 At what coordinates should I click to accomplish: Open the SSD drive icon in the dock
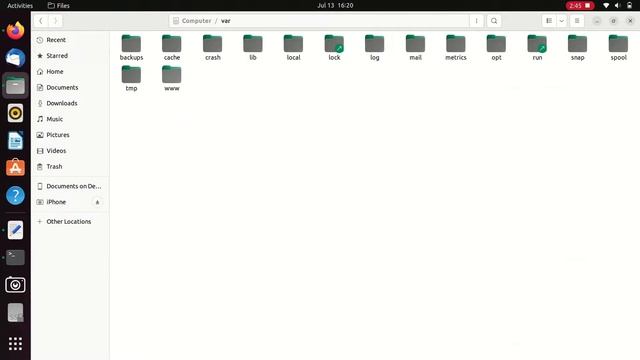16,313
